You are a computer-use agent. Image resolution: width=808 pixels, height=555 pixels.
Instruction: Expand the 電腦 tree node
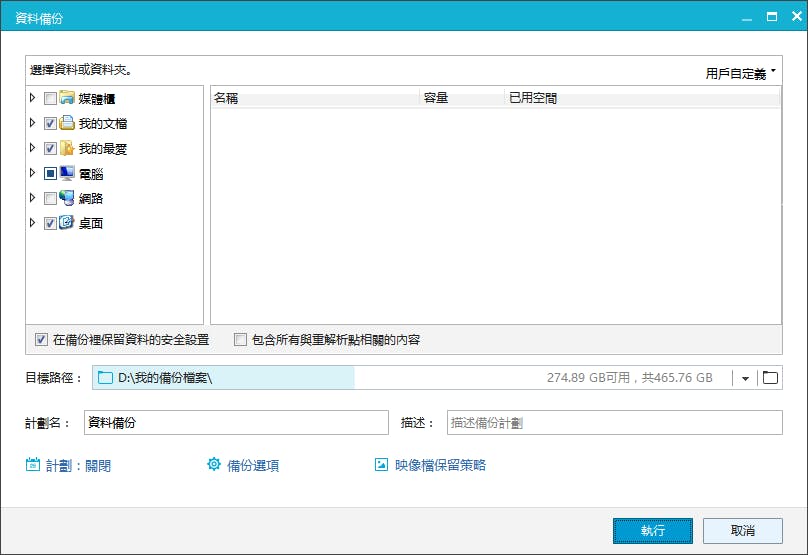coord(32,173)
